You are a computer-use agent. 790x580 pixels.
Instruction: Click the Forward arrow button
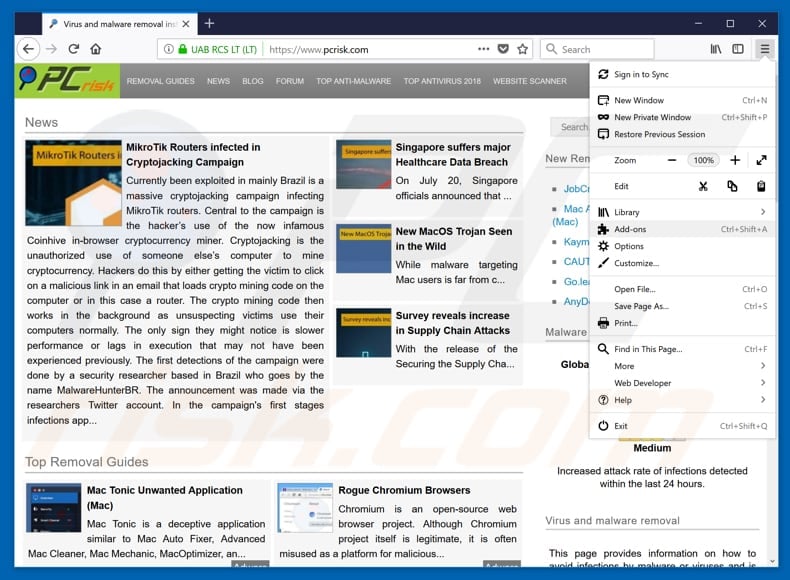(x=51, y=49)
